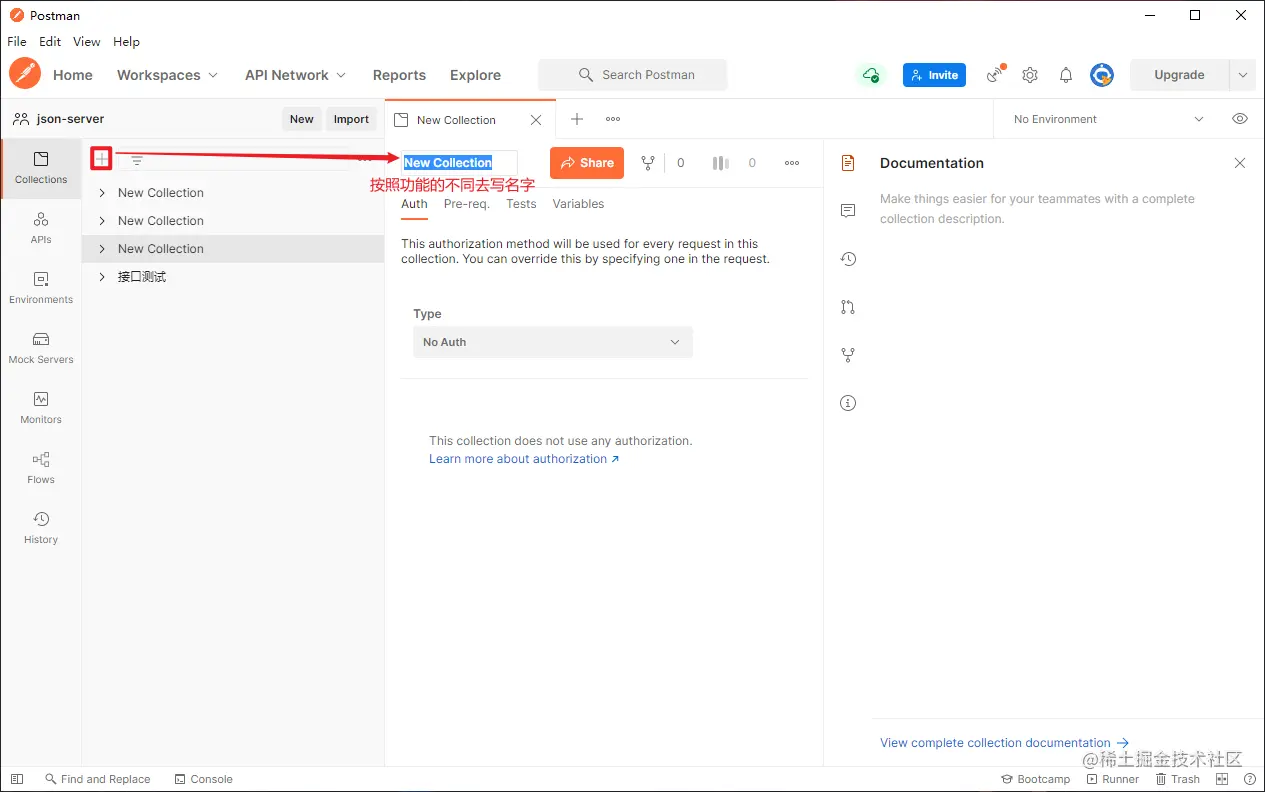Image resolution: width=1265 pixels, height=792 pixels.
Task: Click the sync status cloud icon
Action: pos(871,75)
